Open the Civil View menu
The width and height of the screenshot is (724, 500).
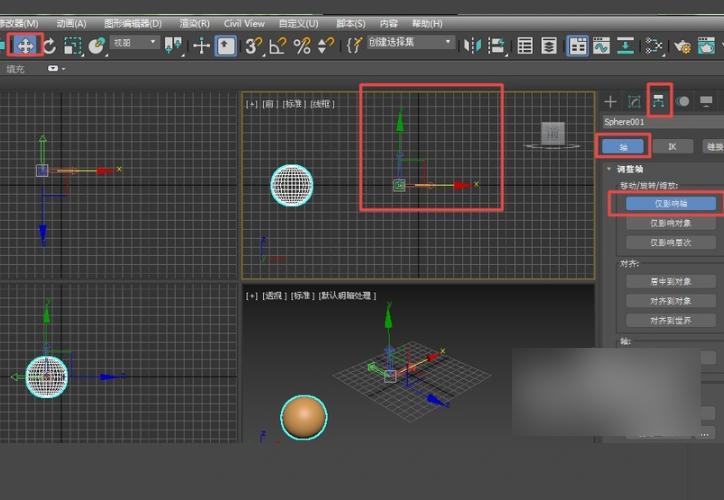click(244, 22)
